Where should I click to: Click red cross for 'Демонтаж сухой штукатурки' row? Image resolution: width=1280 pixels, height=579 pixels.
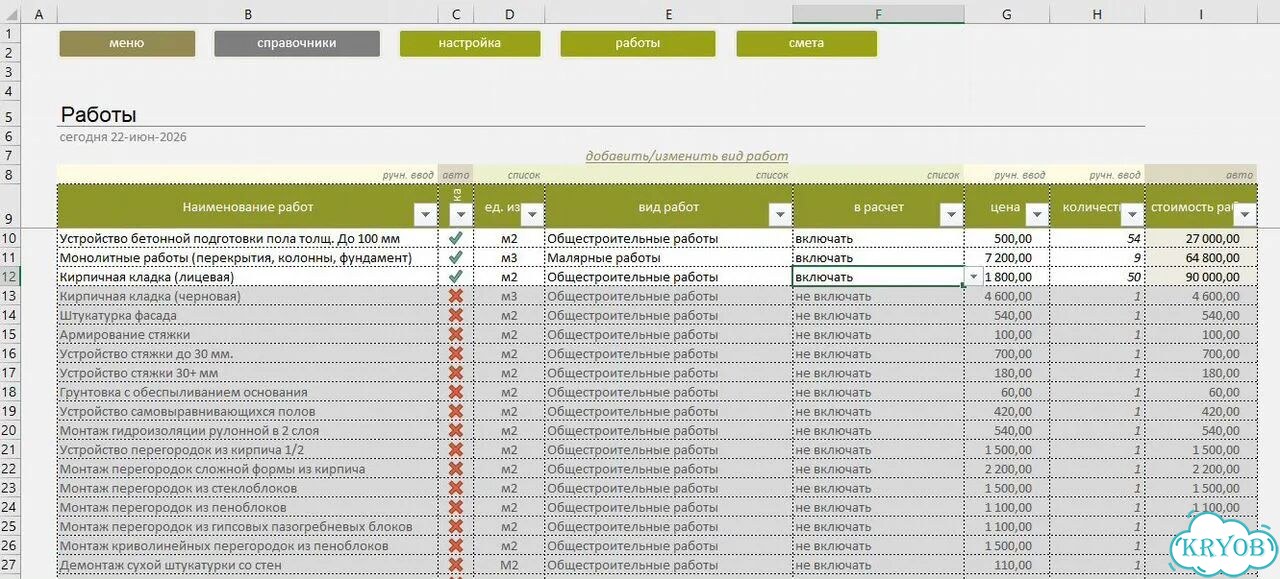pos(456,565)
